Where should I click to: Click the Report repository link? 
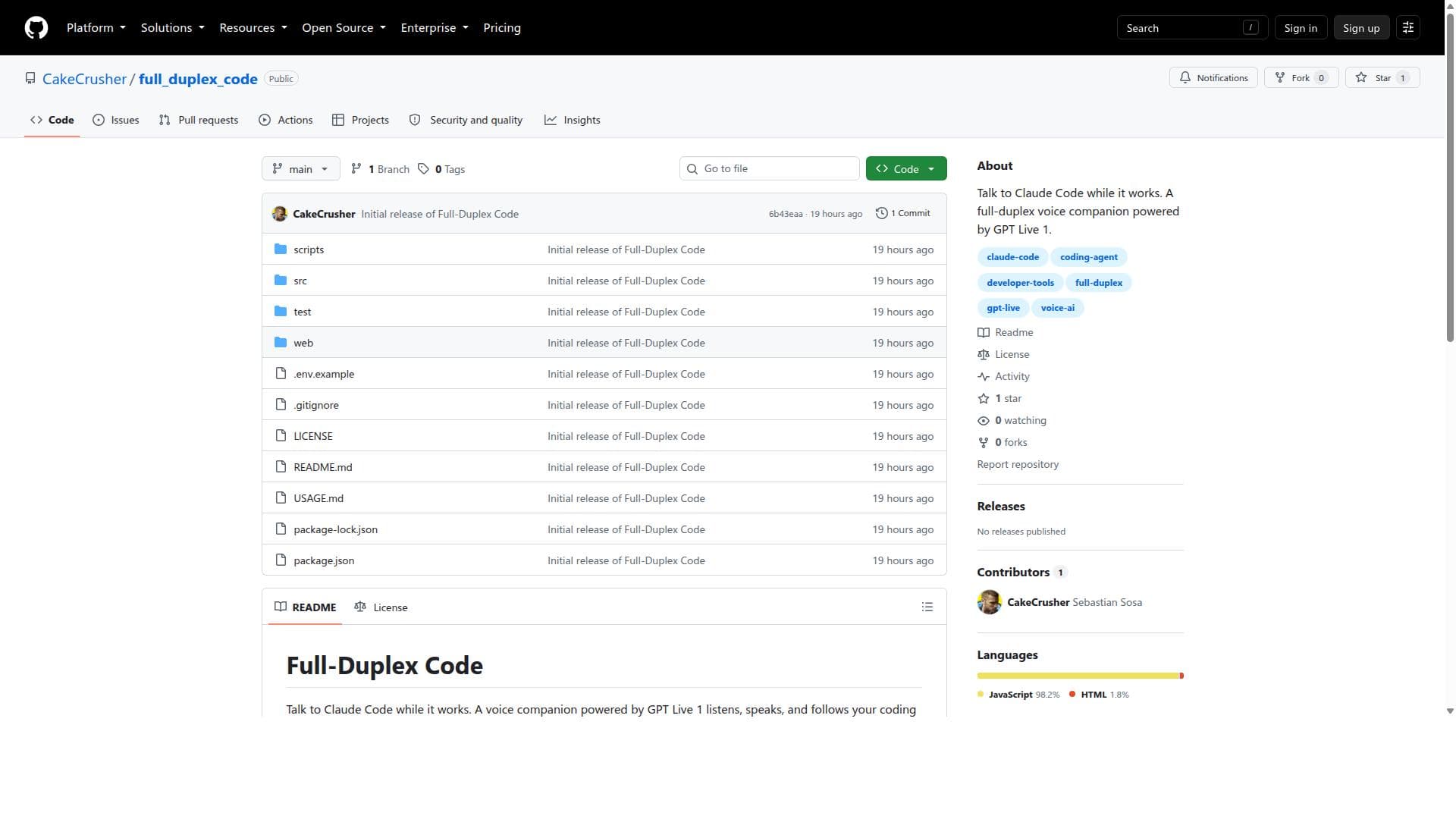pyautogui.click(x=1018, y=465)
